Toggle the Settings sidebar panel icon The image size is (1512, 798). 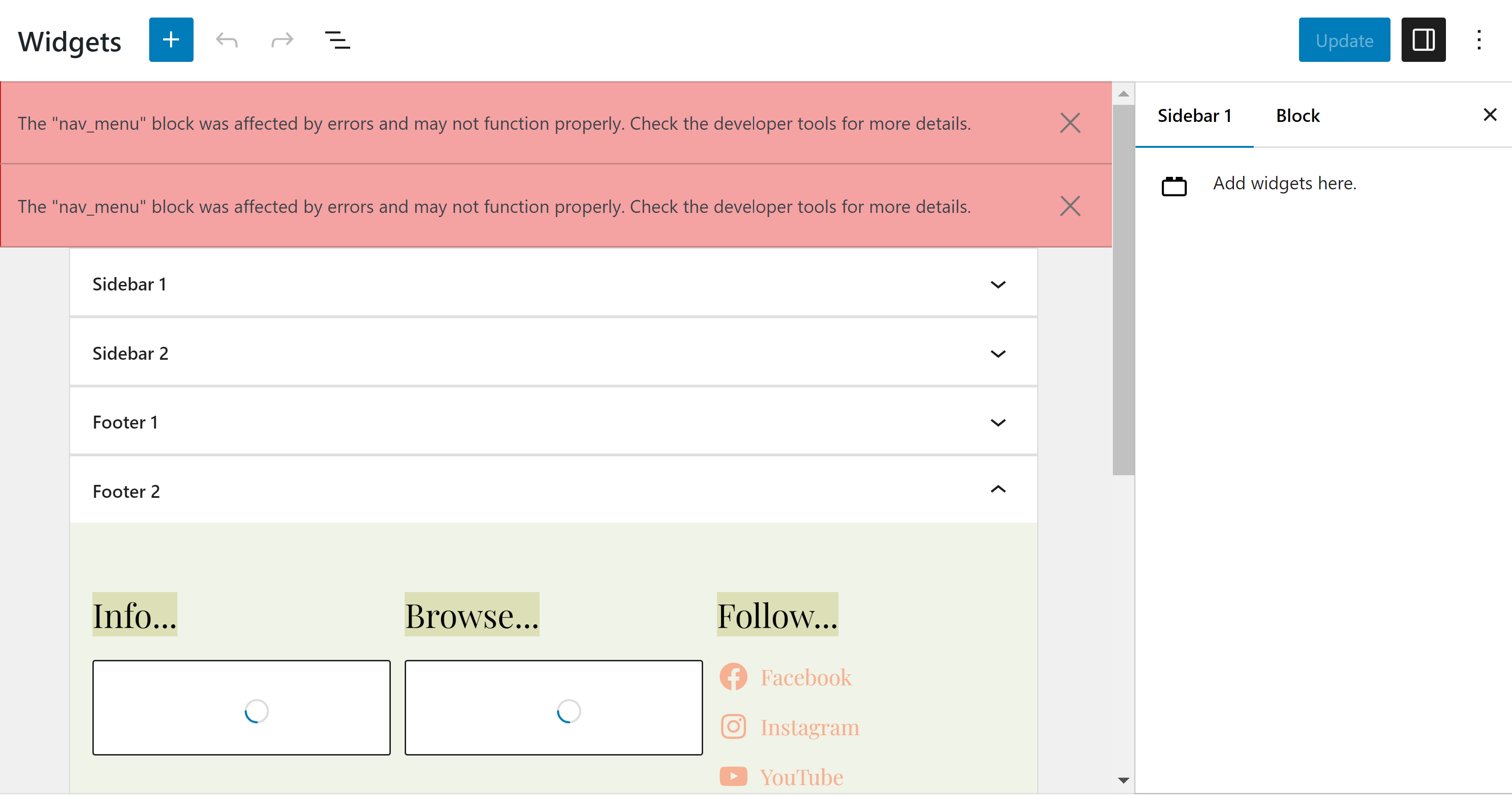coord(1423,40)
